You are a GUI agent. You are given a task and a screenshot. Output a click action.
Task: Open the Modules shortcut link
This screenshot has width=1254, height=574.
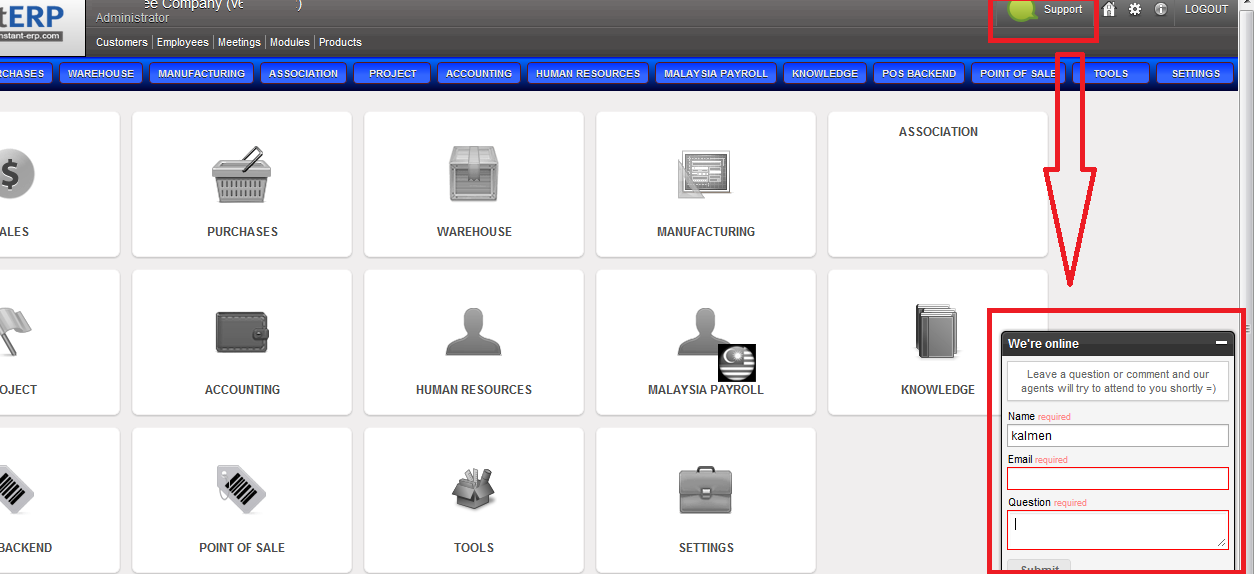click(x=290, y=42)
